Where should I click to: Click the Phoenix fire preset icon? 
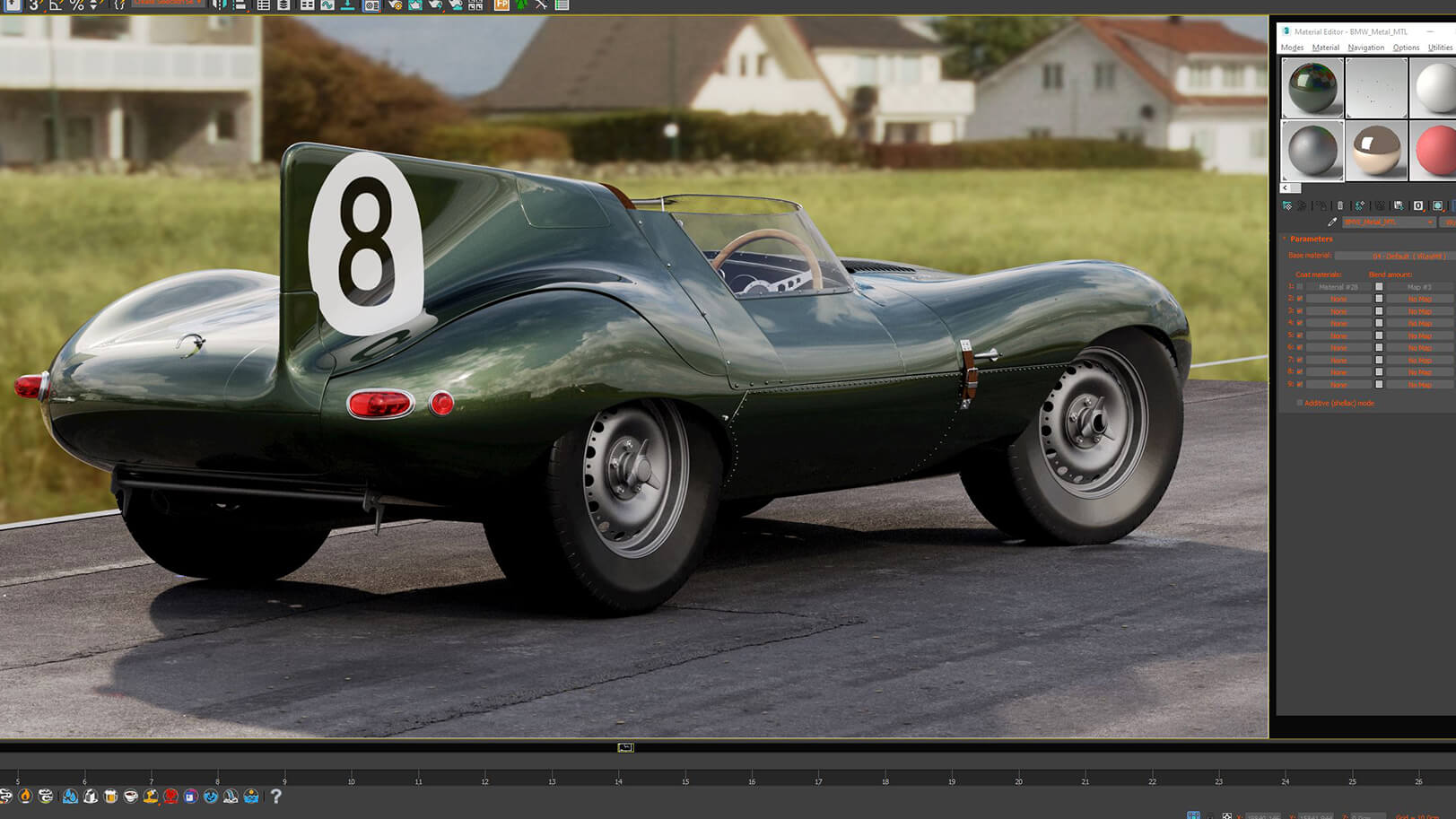tap(25, 796)
